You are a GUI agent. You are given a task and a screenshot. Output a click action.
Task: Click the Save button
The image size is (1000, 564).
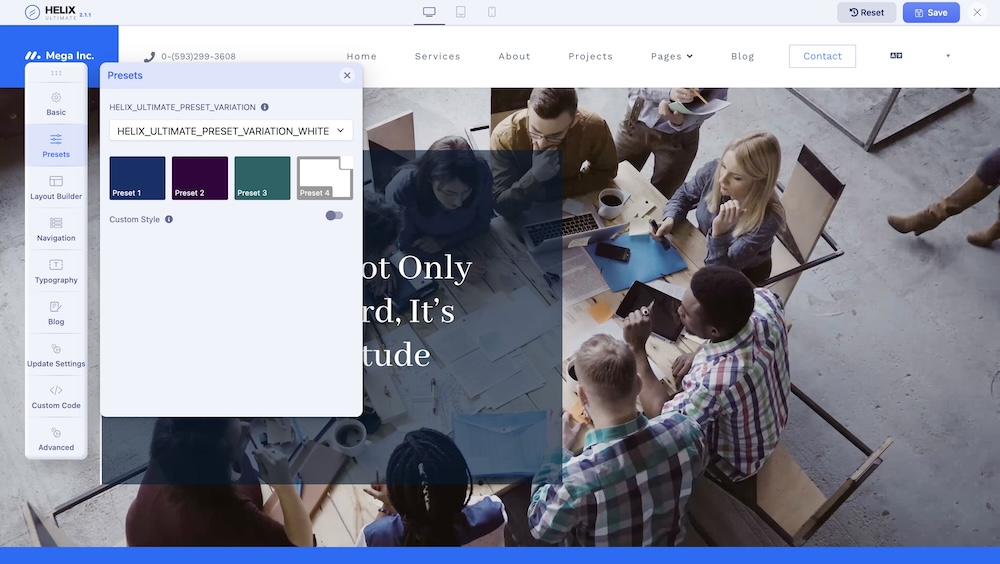tap(930, 13)
